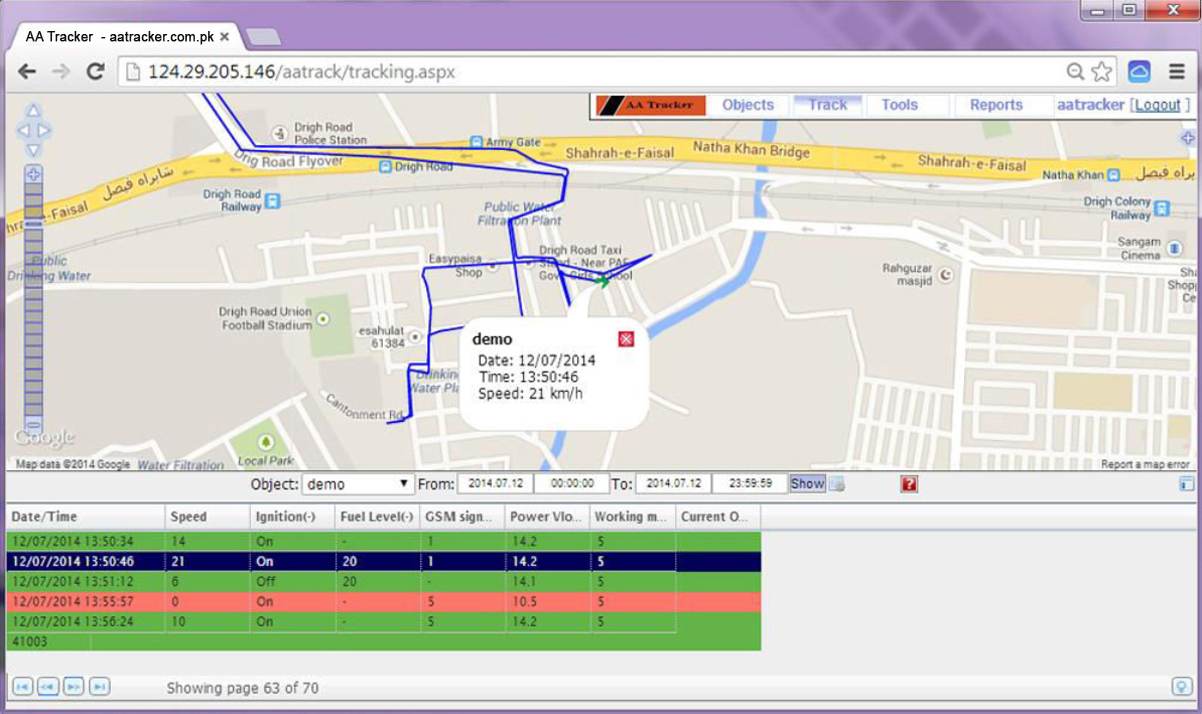The image size is (1202, 714).
Task: Refresh the page with browser reload icon
Action: tap(94, 71)
